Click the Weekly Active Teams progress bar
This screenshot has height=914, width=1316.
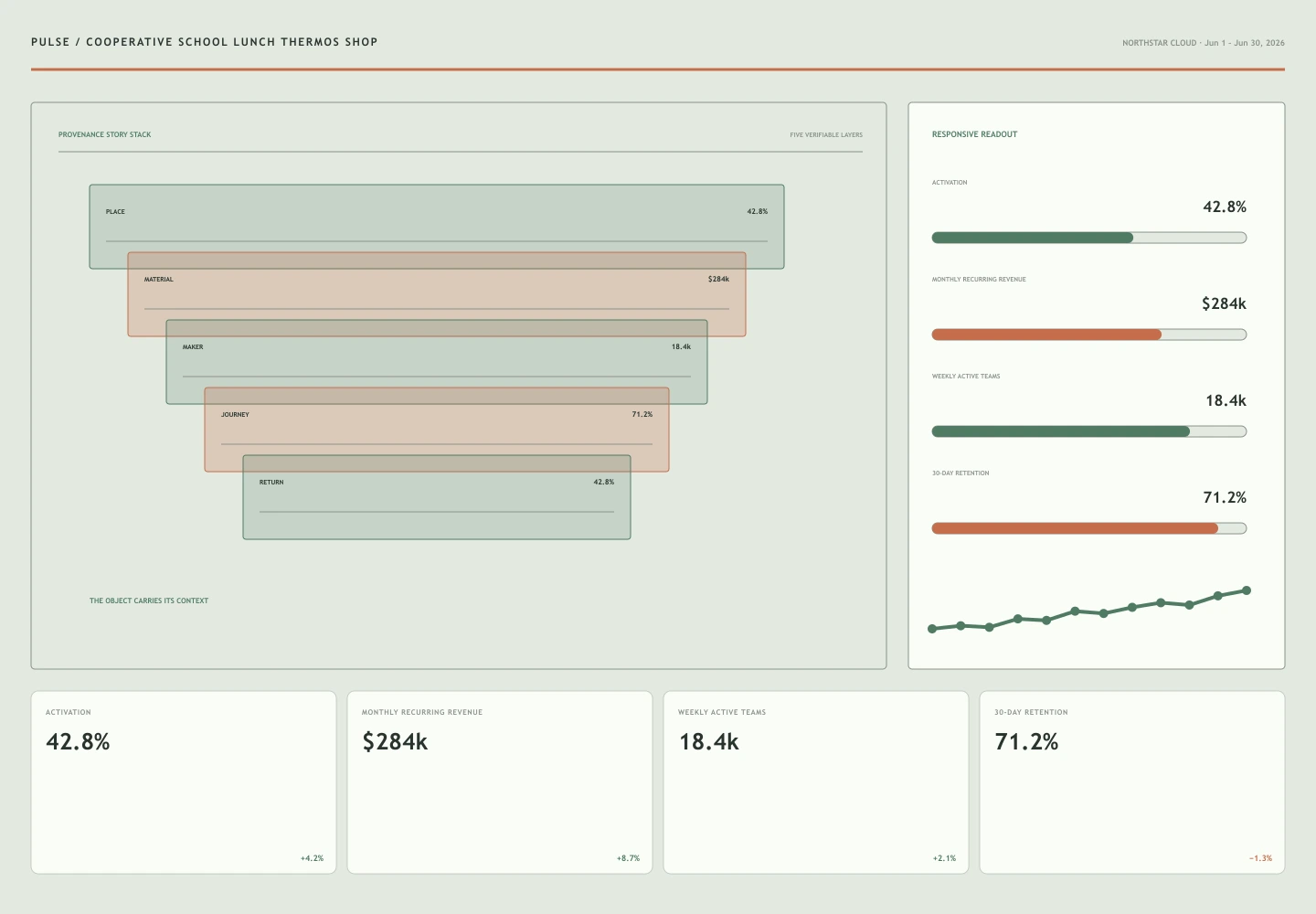click(x=1089, y=431)
